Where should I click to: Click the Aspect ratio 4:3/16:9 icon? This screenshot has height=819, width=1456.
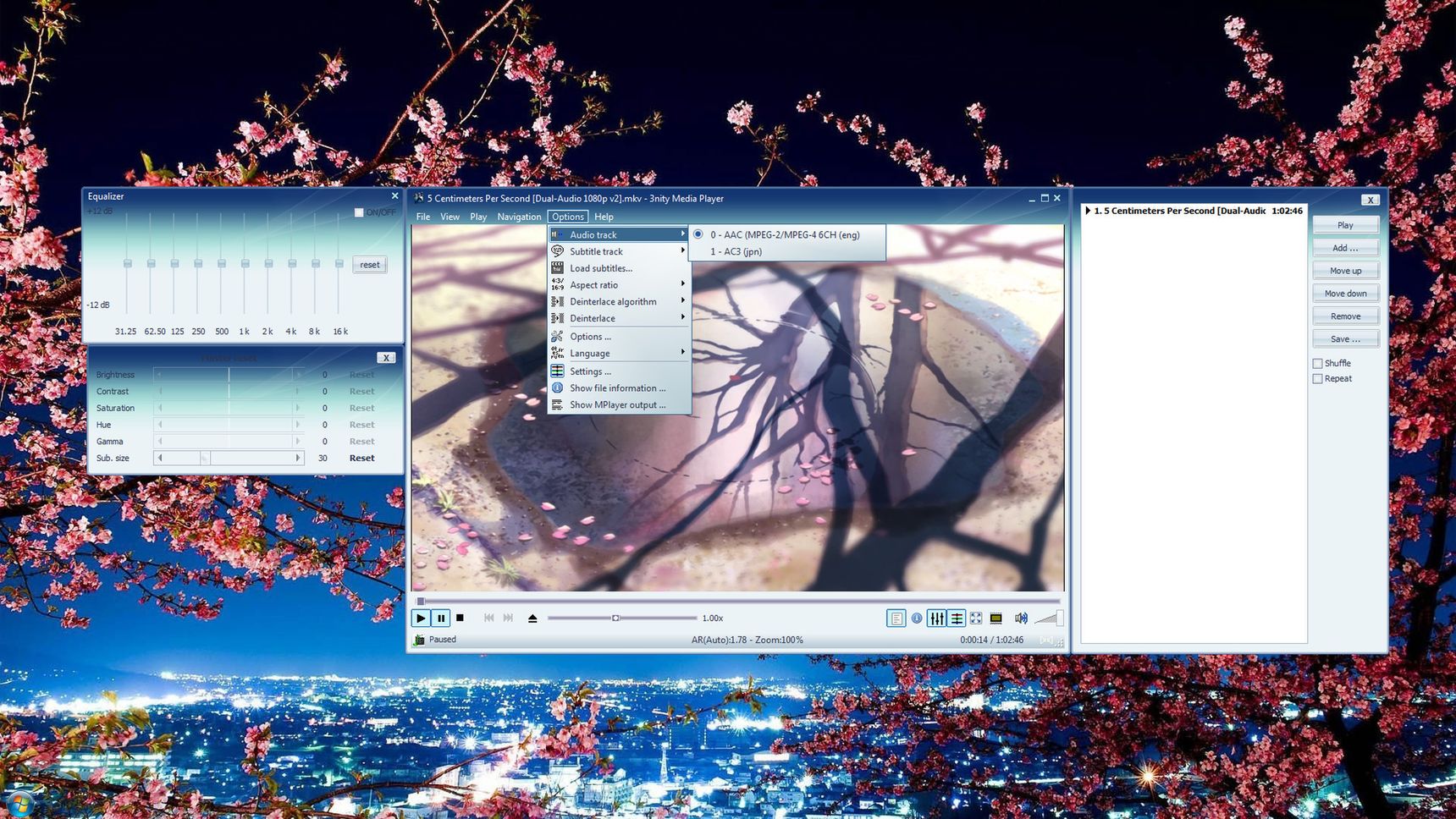click(557, 284)
